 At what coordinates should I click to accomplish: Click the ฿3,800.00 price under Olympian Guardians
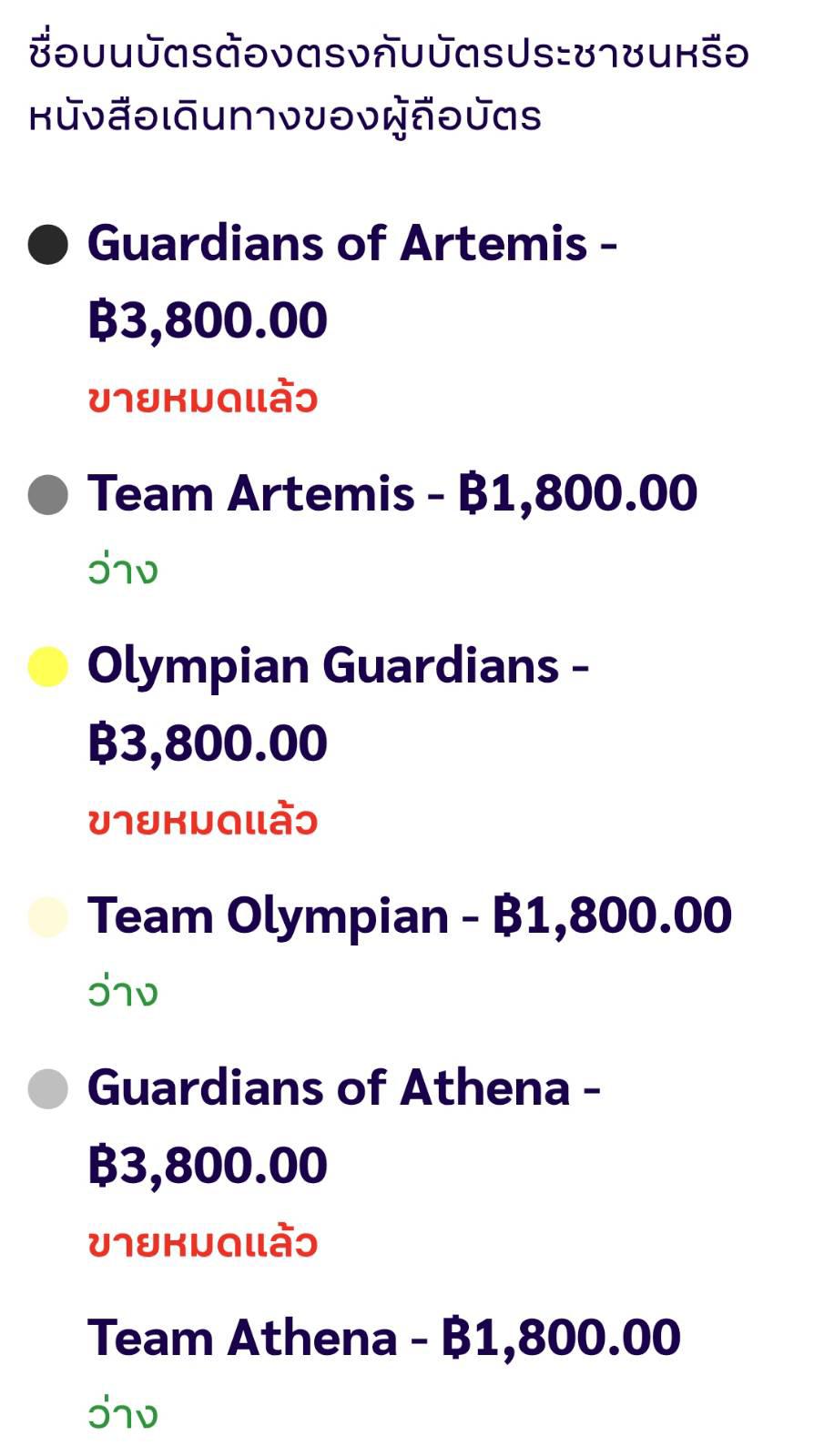coord(208,743)
